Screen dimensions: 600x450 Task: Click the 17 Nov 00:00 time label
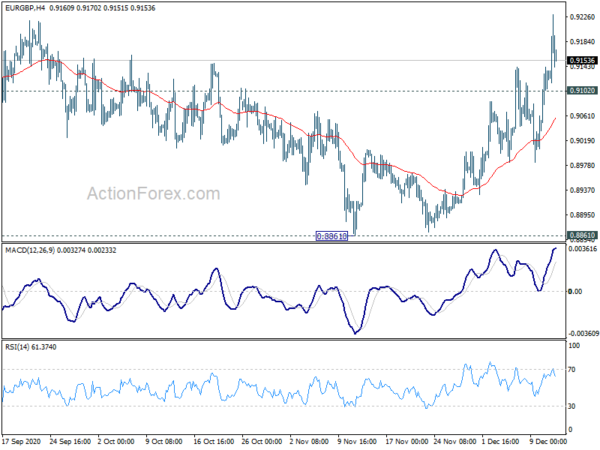[407, 441]
